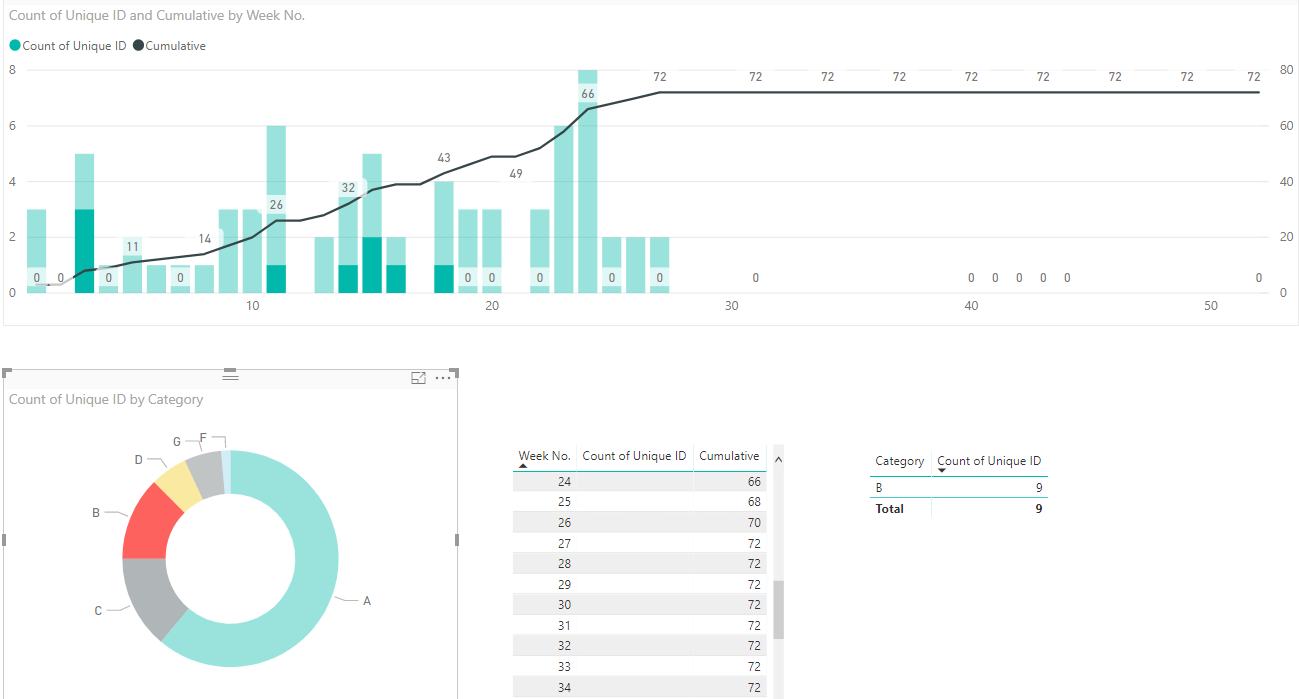This screenshot has width=1299, height=699.
Task: Click the Category column header
Action: 899,461
